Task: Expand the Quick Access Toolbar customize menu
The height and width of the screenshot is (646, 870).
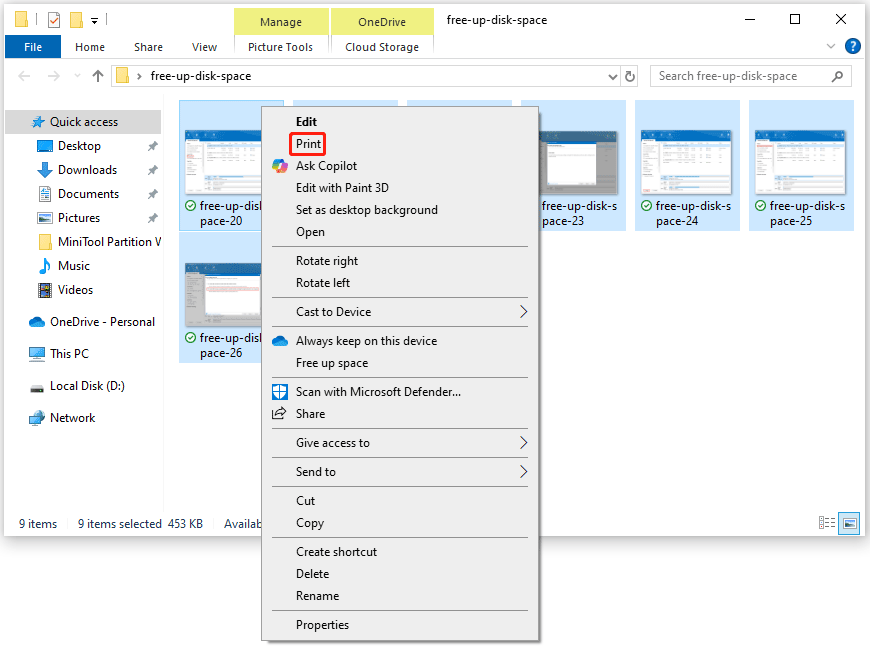Action: pos(94,18)
